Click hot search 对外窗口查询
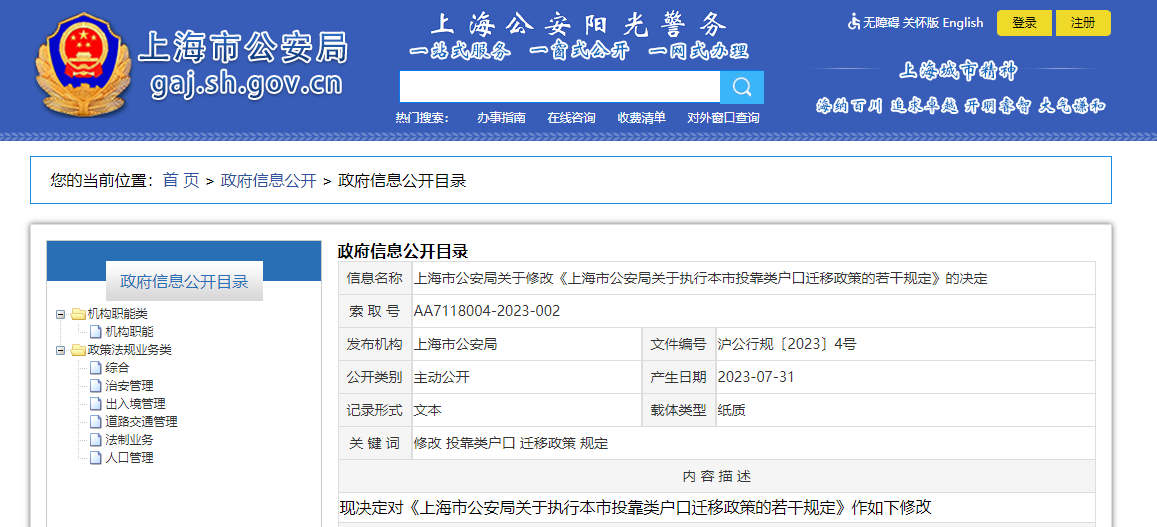1157x527 pixels. tap(723, 117)
